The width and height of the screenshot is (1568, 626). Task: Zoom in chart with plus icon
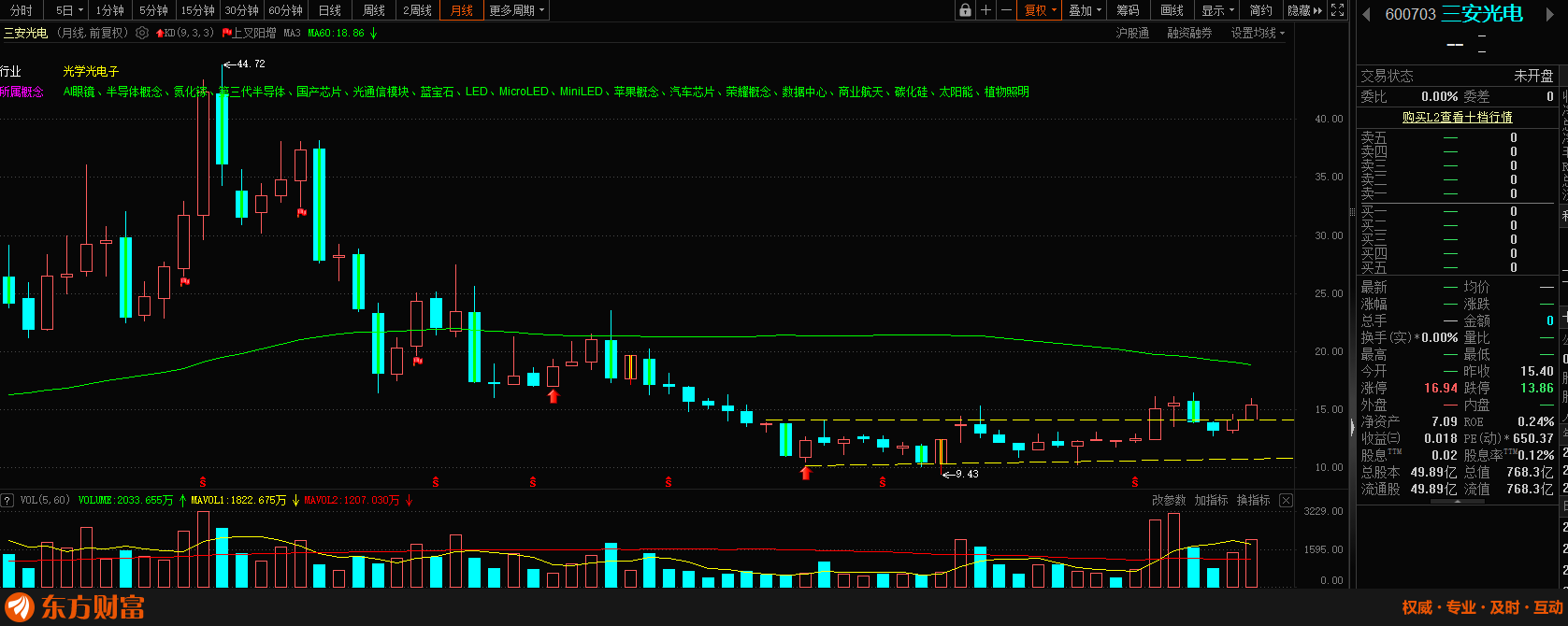tap(985, 10)
